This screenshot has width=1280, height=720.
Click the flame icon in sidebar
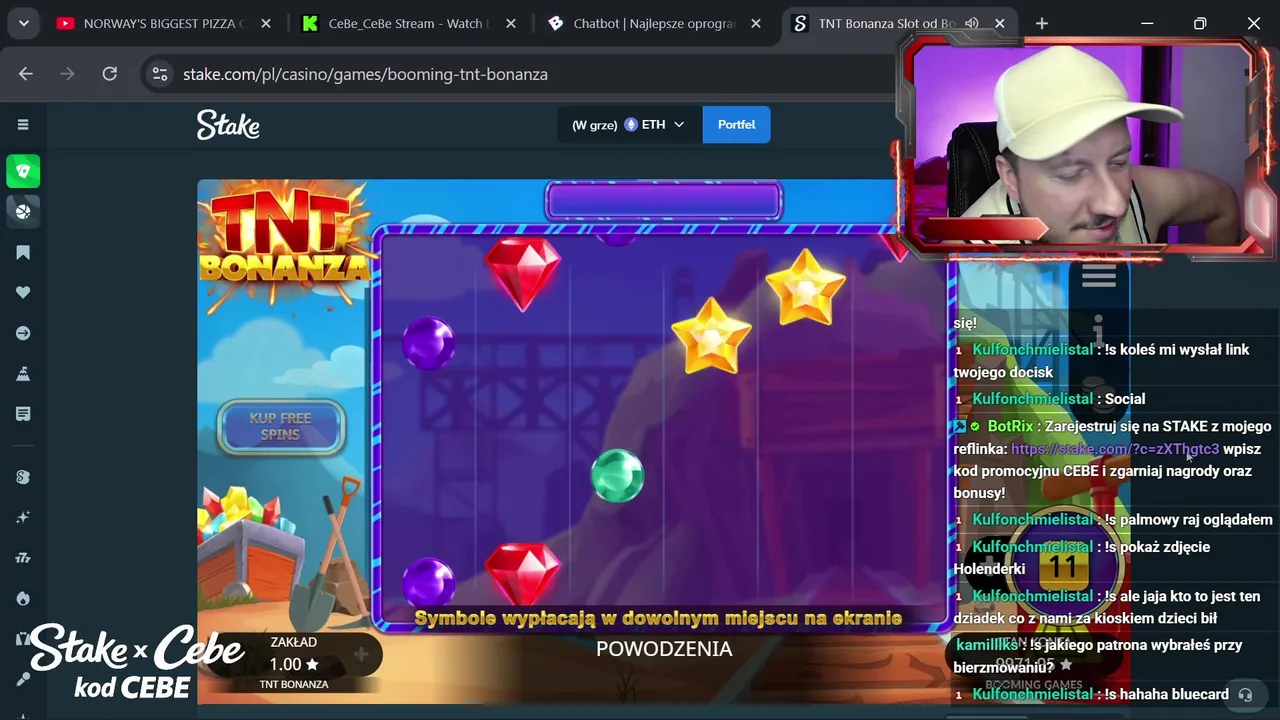[23, 598]
